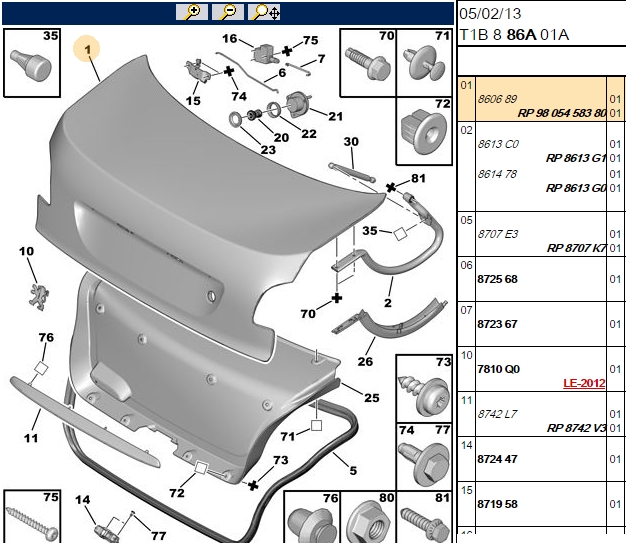Select replacement part RP 8613 G1

[x=576, y=158]
